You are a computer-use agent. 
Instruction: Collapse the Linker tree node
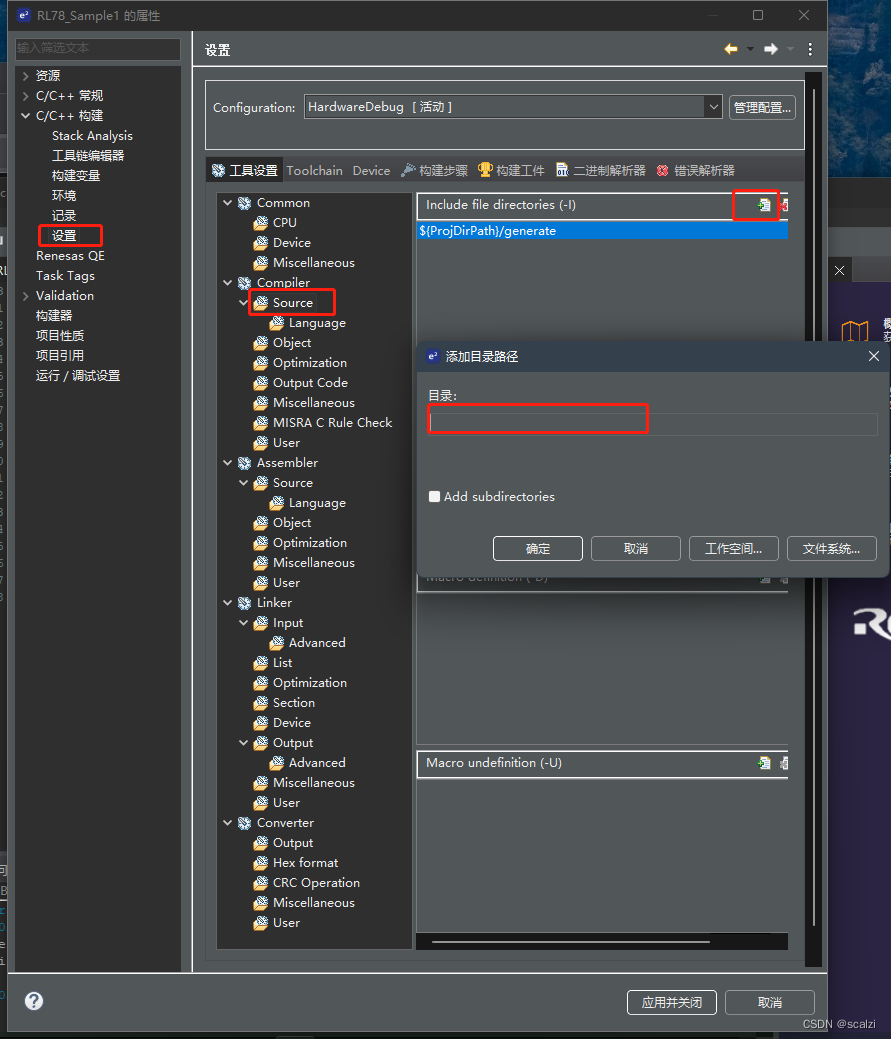[227, 602]
